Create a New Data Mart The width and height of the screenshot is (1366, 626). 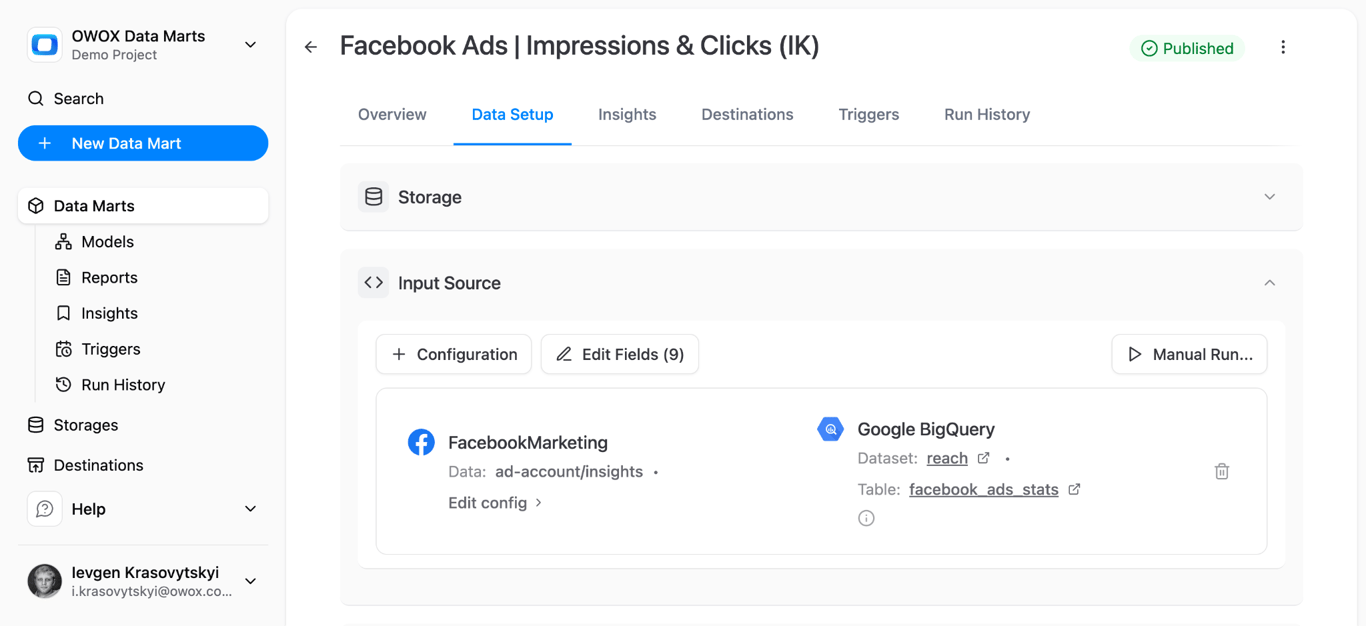click(x=143, y=143)
